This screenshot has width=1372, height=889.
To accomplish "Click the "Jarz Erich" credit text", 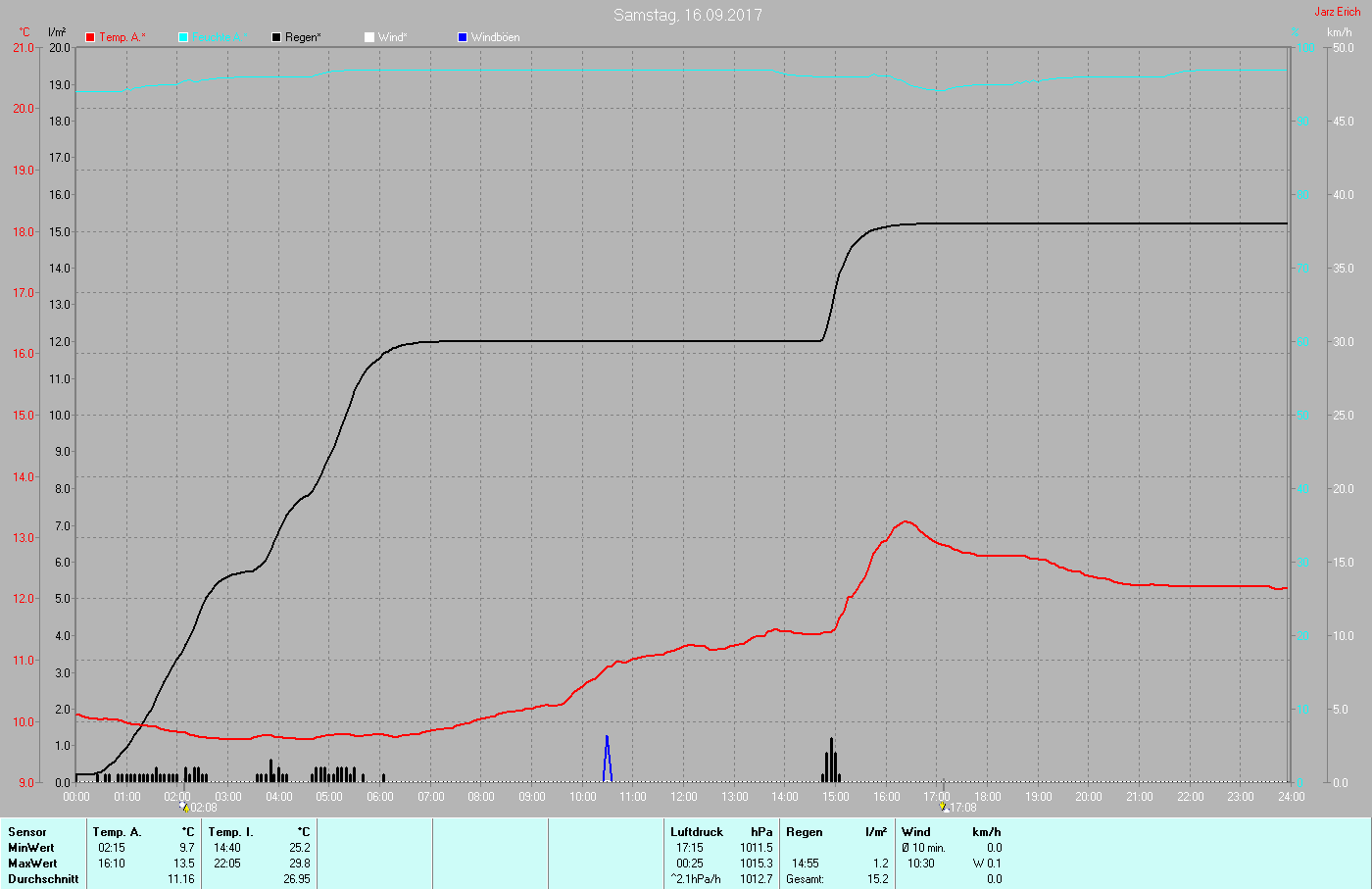I will pos(1338,12).
